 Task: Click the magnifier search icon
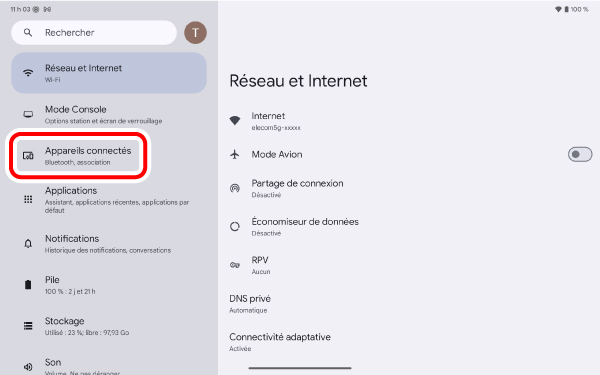pos(28,33)
